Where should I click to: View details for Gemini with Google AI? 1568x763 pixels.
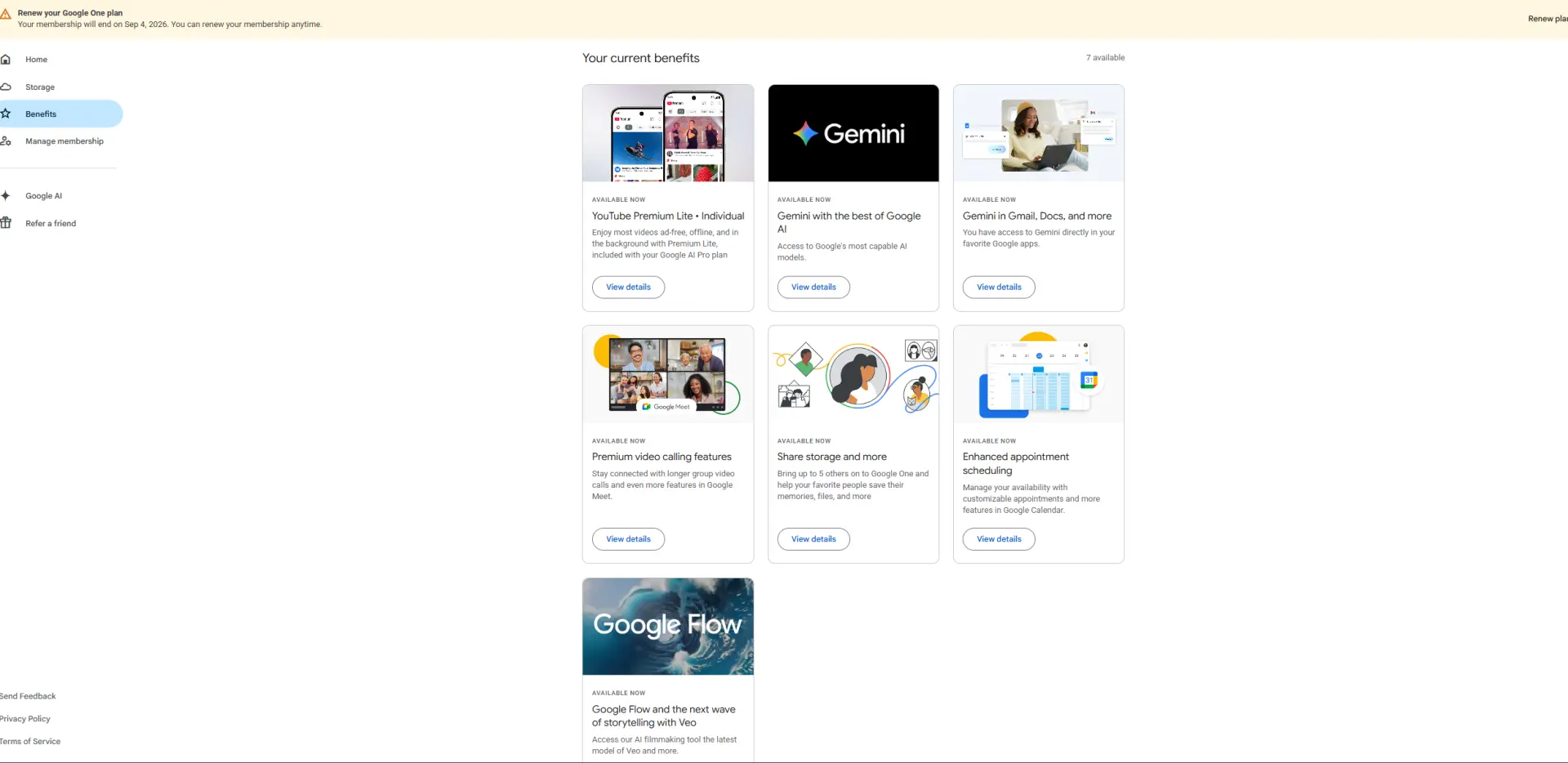point(813,288)
